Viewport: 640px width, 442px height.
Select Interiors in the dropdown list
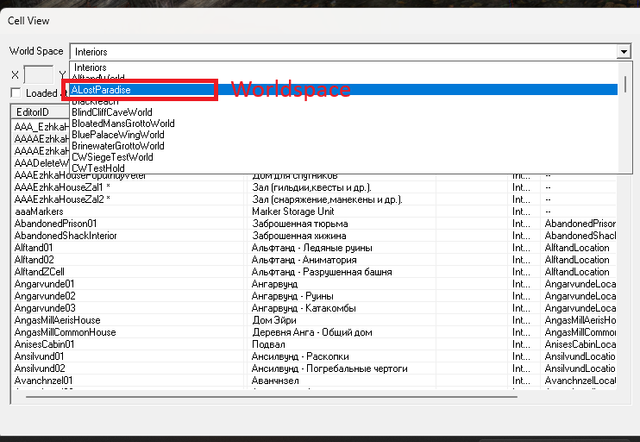90,67
